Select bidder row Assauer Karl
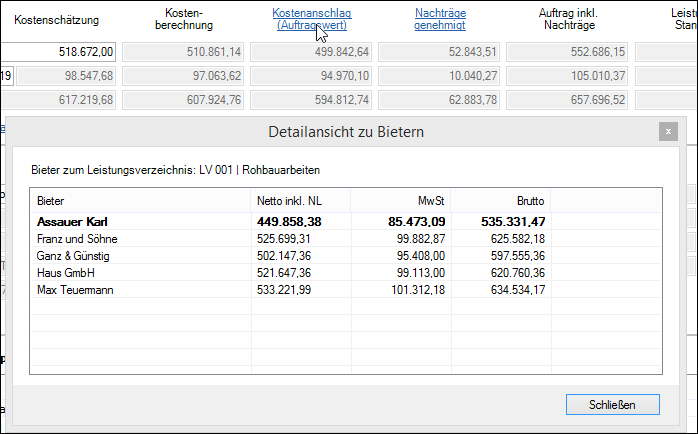 (x=345, y=222)
